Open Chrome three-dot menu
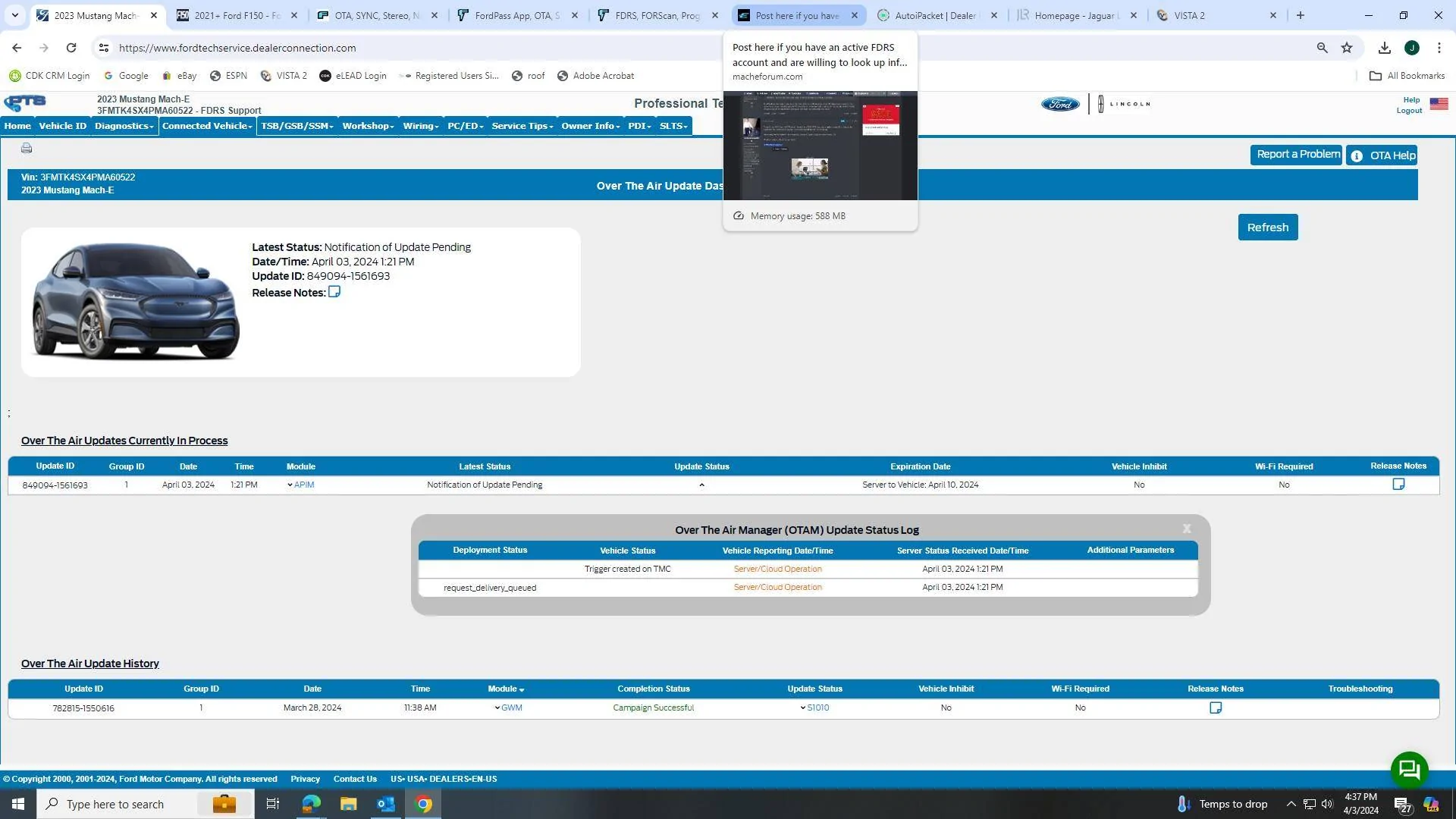 tap(1439, 48)
